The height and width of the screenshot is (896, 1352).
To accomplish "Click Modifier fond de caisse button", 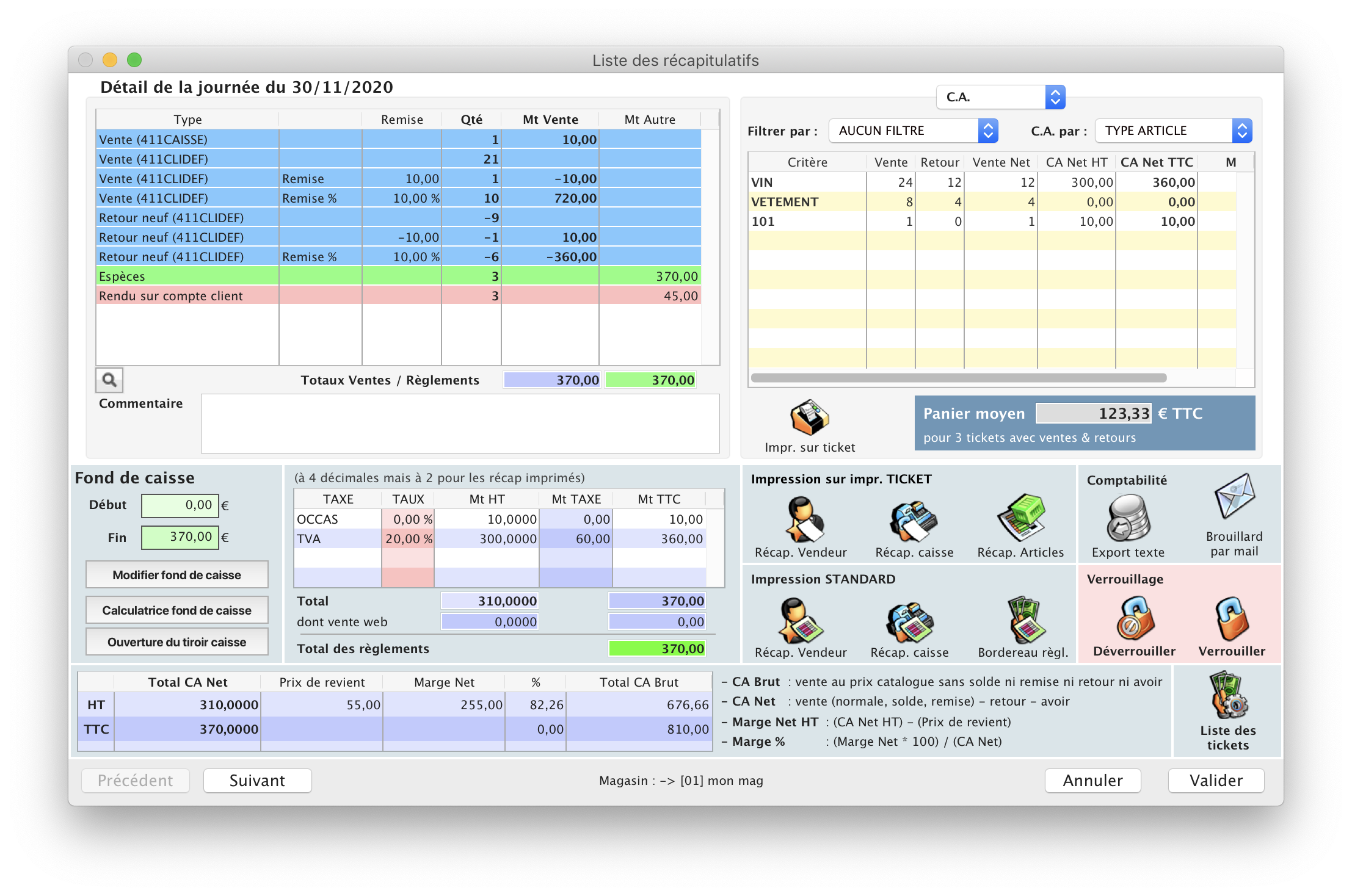I will click(176, 575).
